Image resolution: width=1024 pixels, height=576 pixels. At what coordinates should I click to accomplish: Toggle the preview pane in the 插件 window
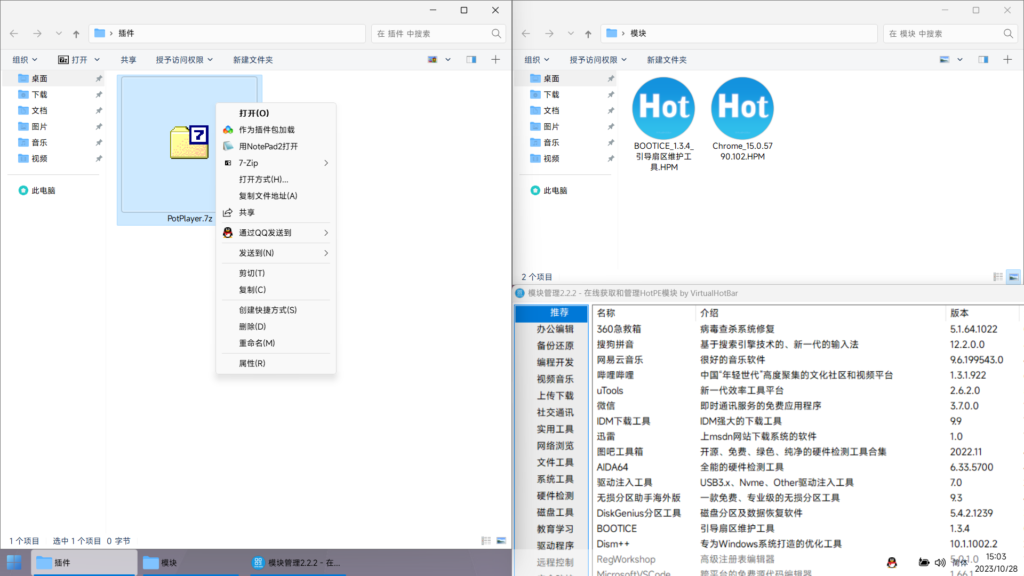tap(472, 59)
